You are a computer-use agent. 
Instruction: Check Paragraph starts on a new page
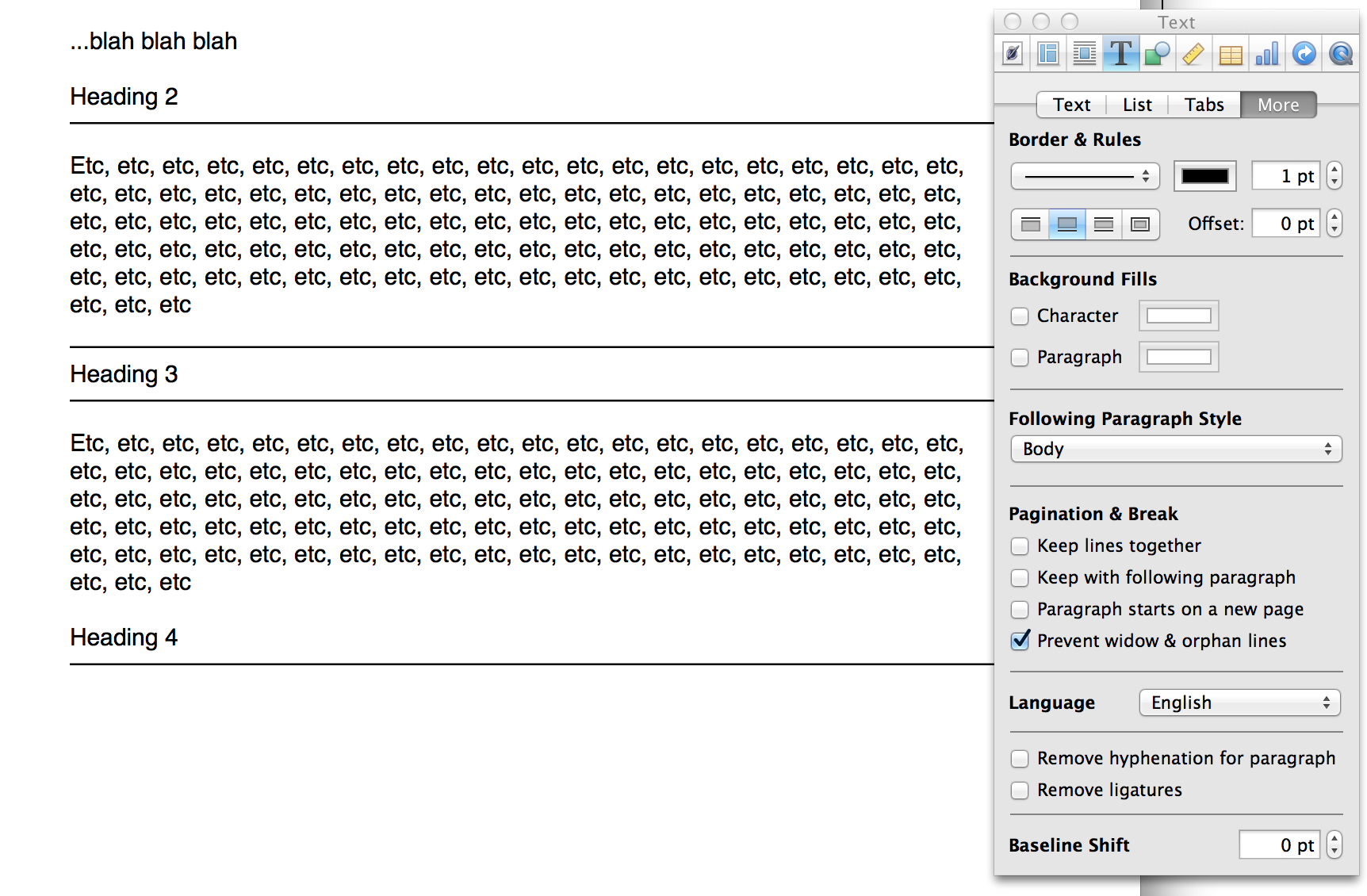[x=1020, y=610]
